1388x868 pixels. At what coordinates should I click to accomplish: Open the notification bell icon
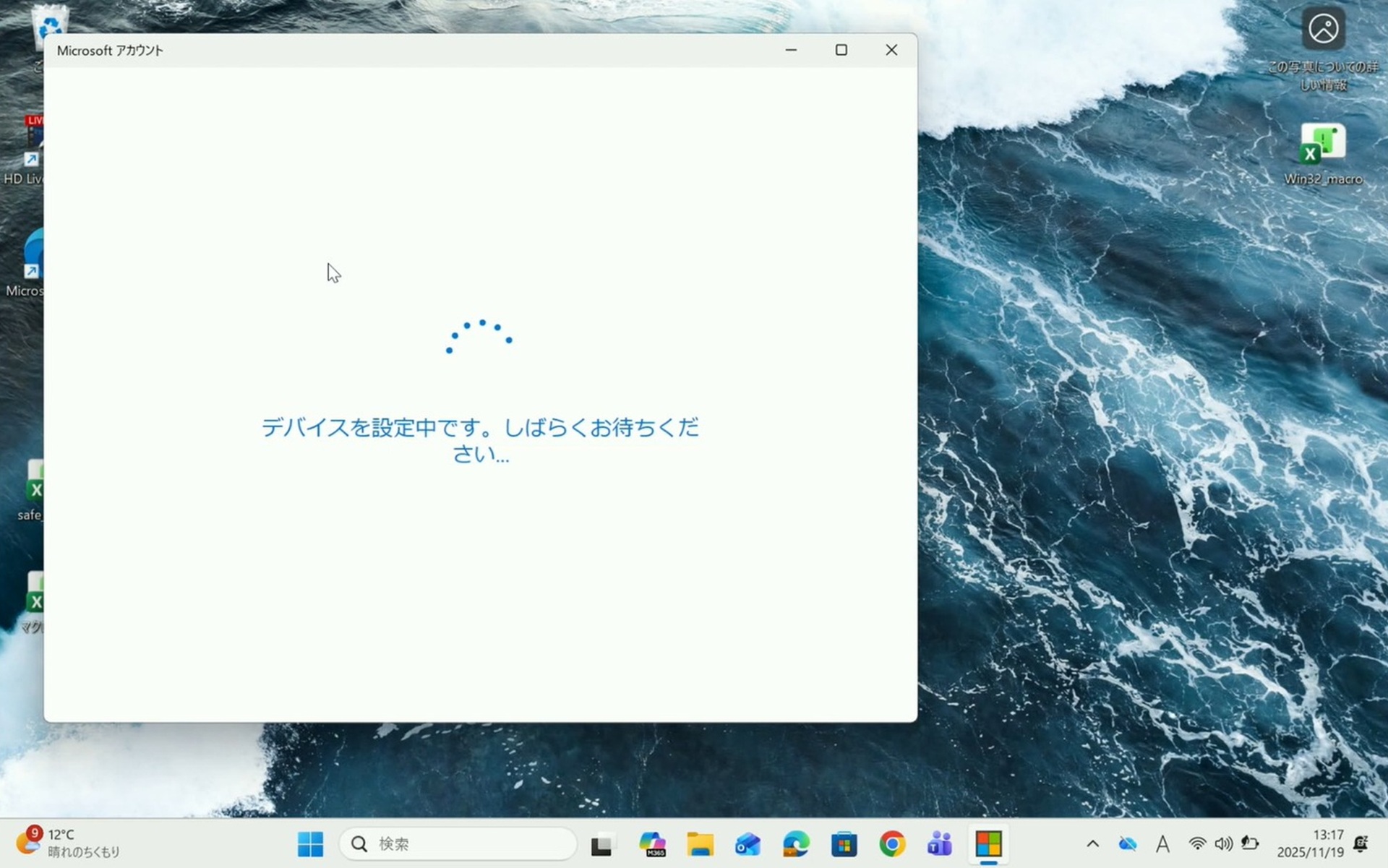point(1361,843)
